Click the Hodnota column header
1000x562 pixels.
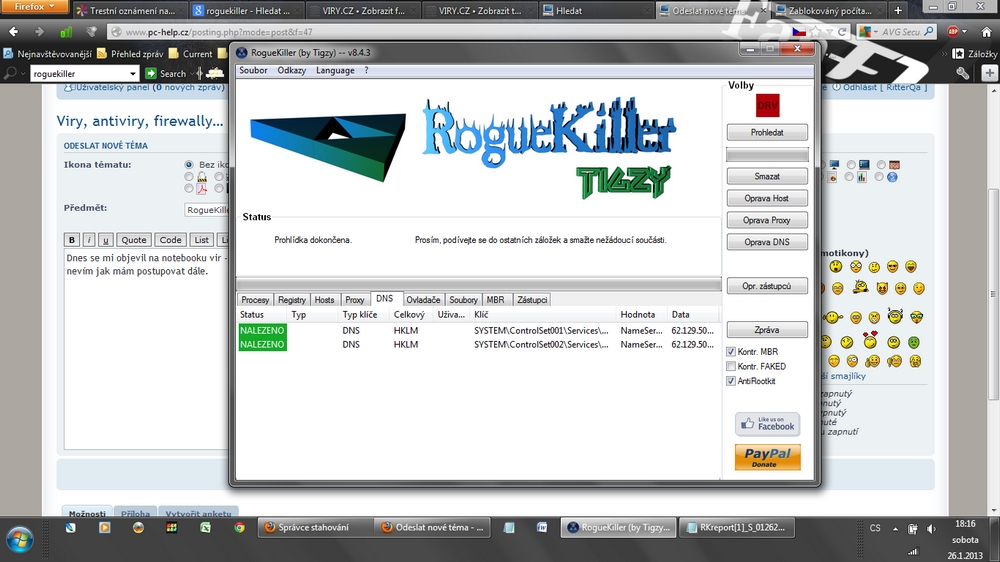(x=642, y=314)
